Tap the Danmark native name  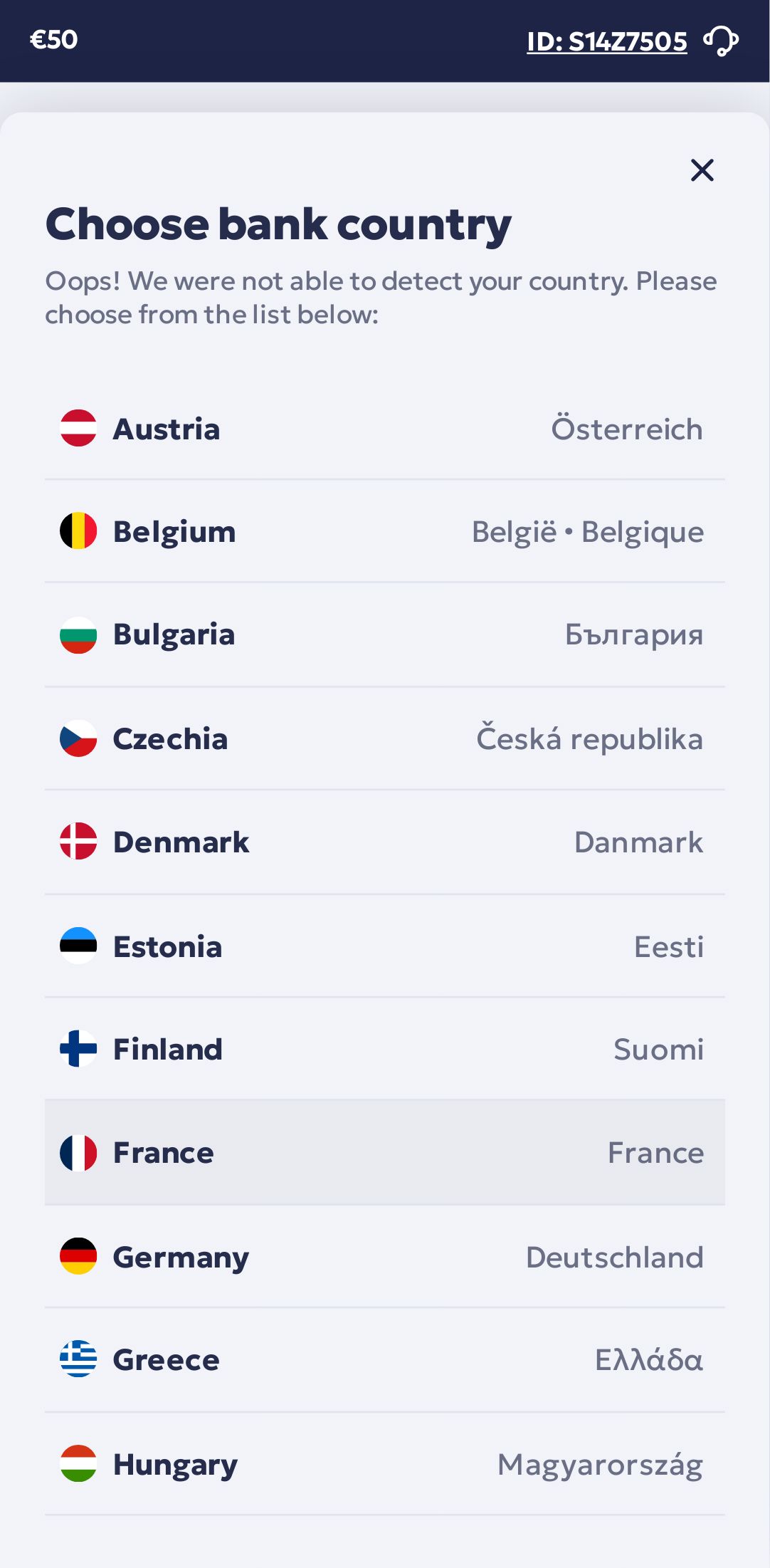coord(638,842)
